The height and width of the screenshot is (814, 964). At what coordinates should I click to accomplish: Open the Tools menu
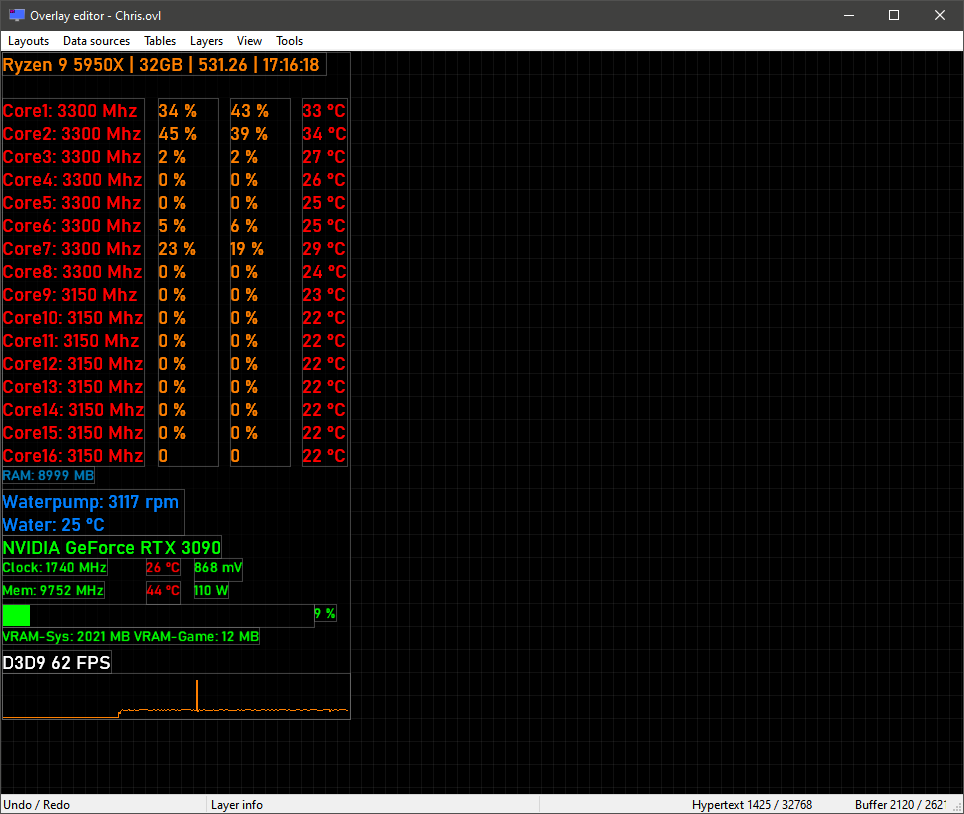click(x=289, y=41)
